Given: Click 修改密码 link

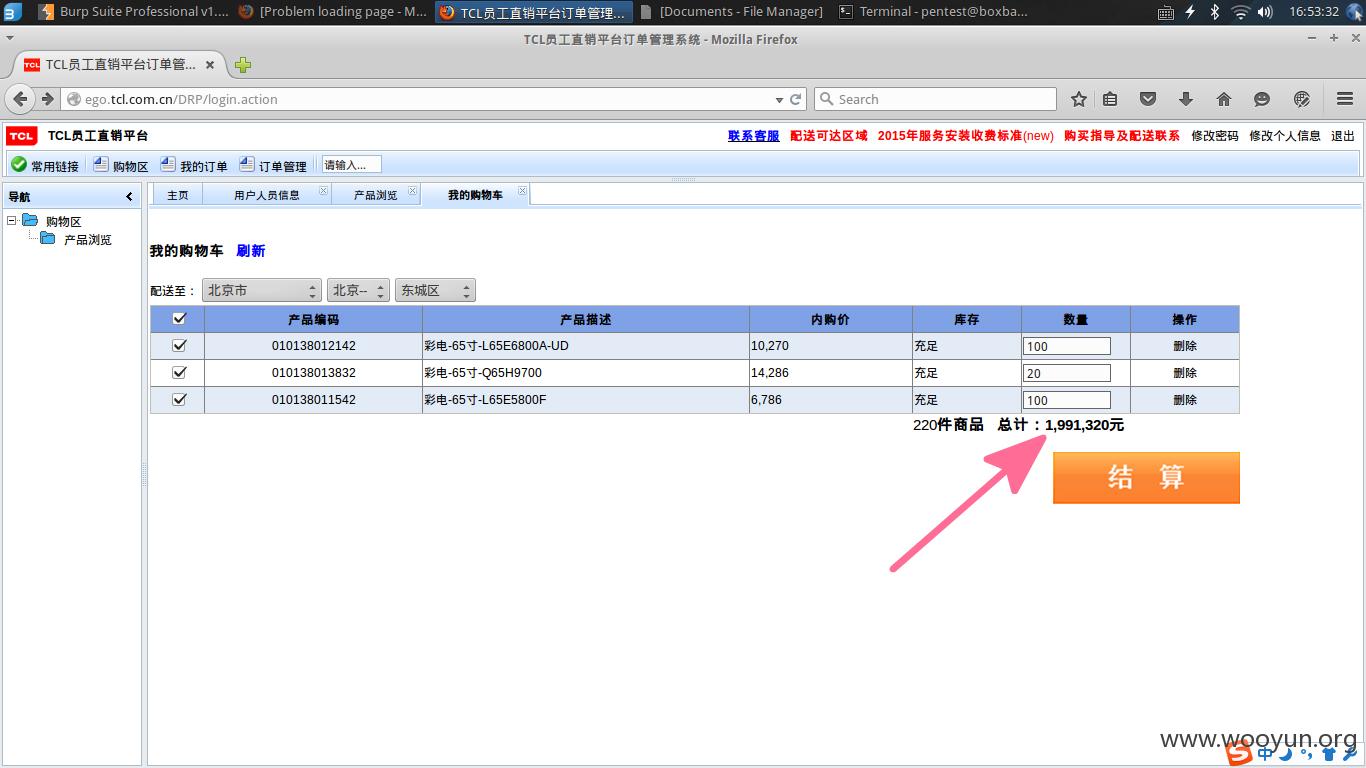Looking at the screenshot, I should point(1215,136).
